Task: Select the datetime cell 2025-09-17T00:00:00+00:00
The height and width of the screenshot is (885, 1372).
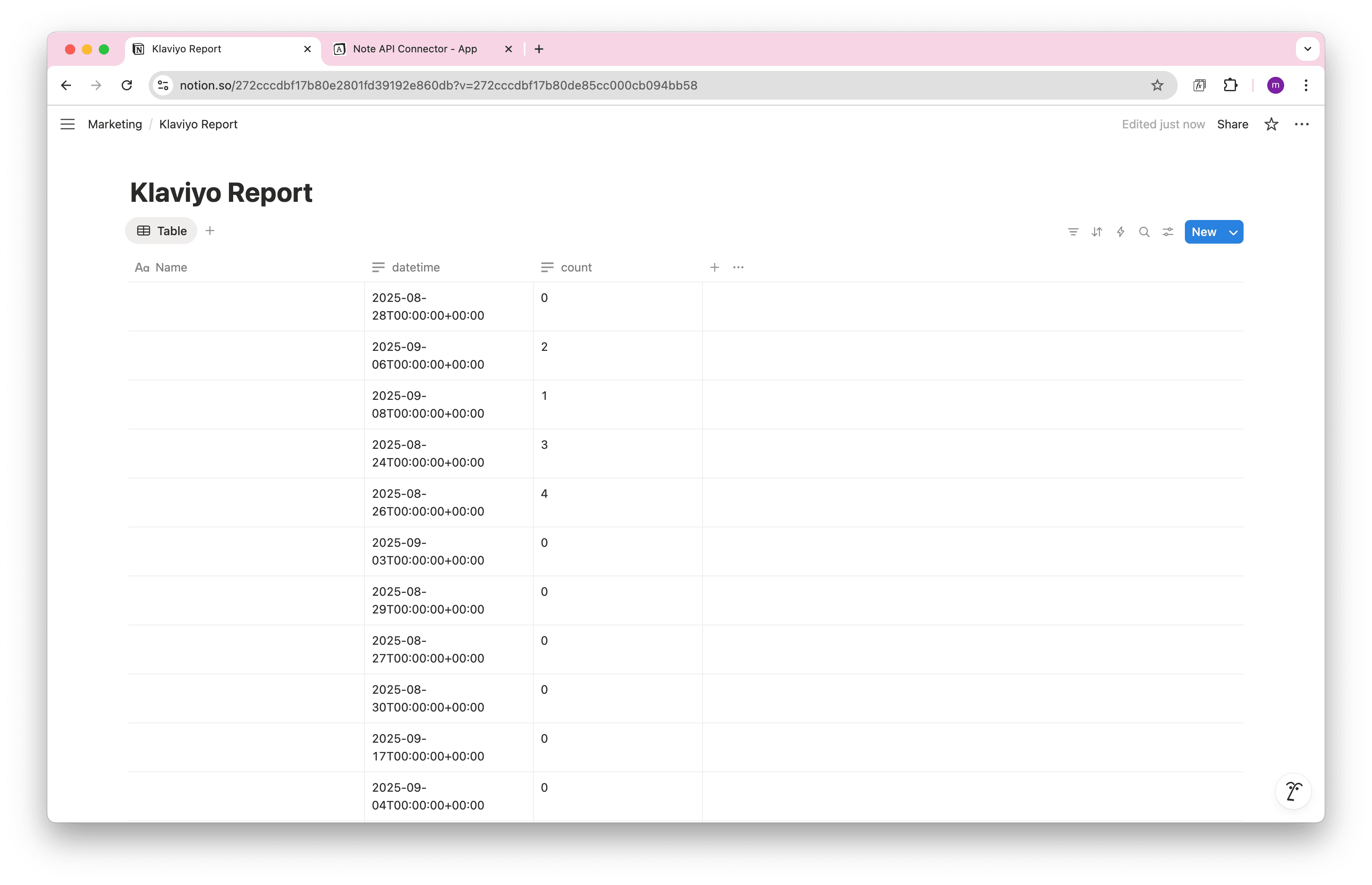Action: click(449, 747)
